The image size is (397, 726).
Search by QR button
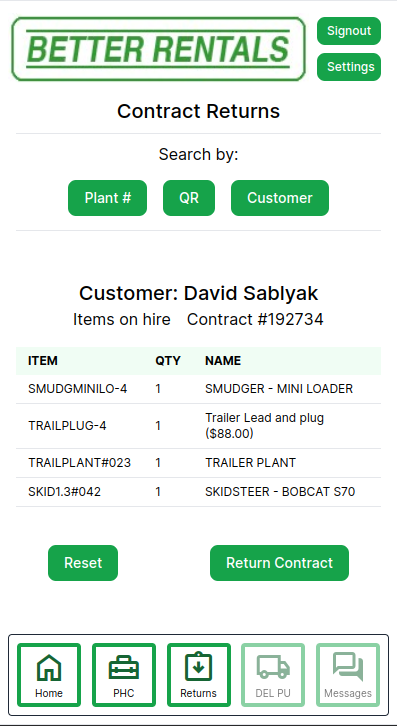pos(189,198)
